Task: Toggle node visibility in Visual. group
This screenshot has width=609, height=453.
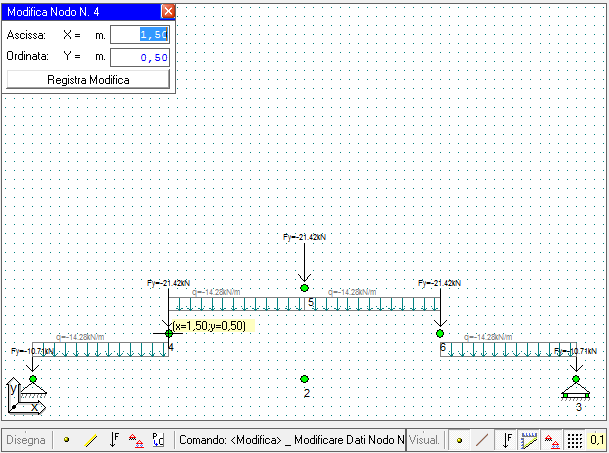Action: [459, 440]
